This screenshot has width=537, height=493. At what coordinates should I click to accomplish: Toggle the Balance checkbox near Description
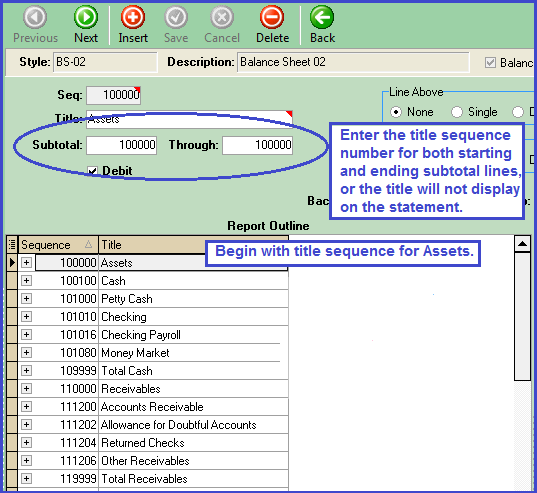490,63
